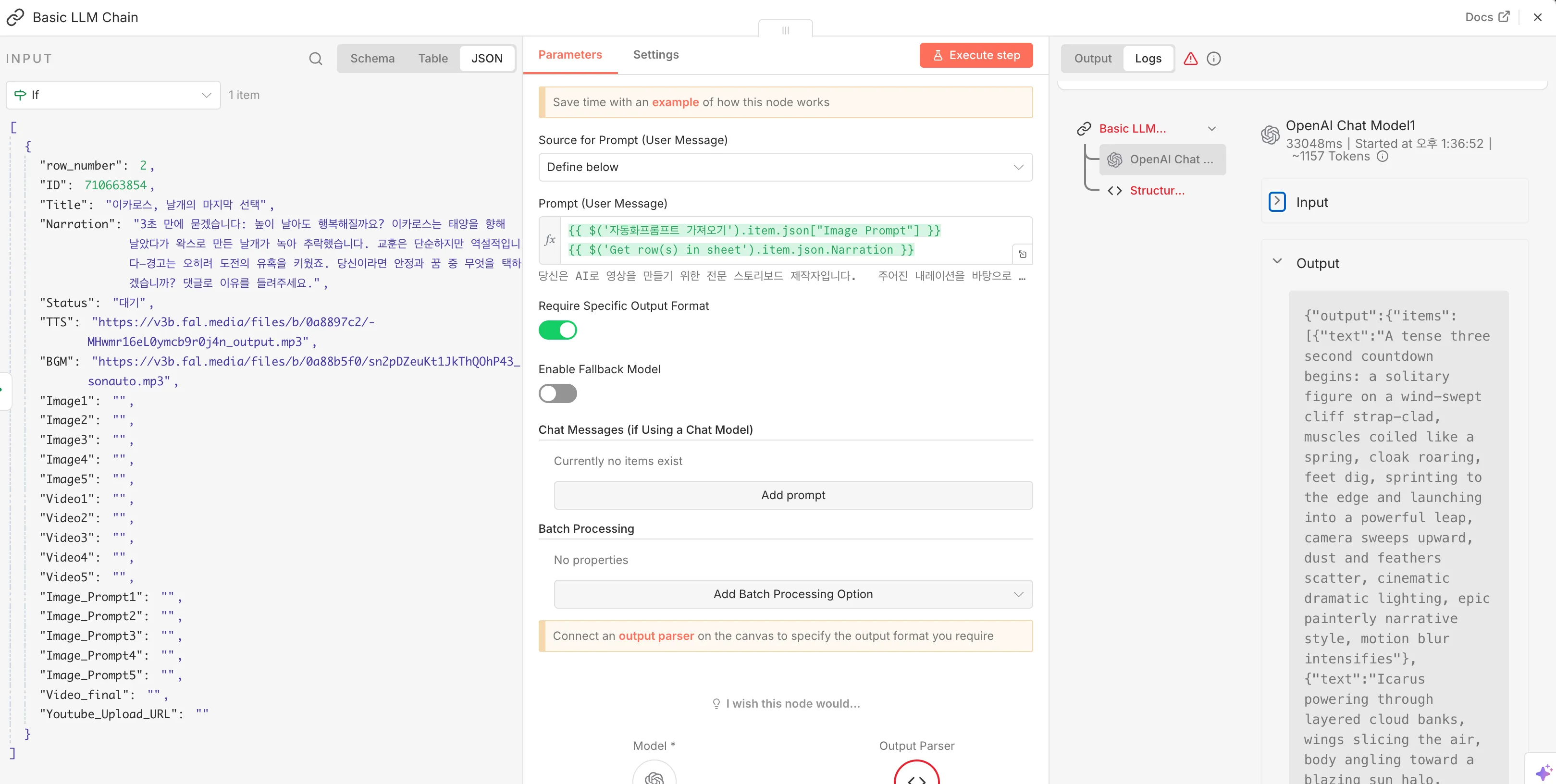The width and height of the screenshot is (1556, 784).
Task: Open the Define below source dropdown
Action: tap(785, 167)
